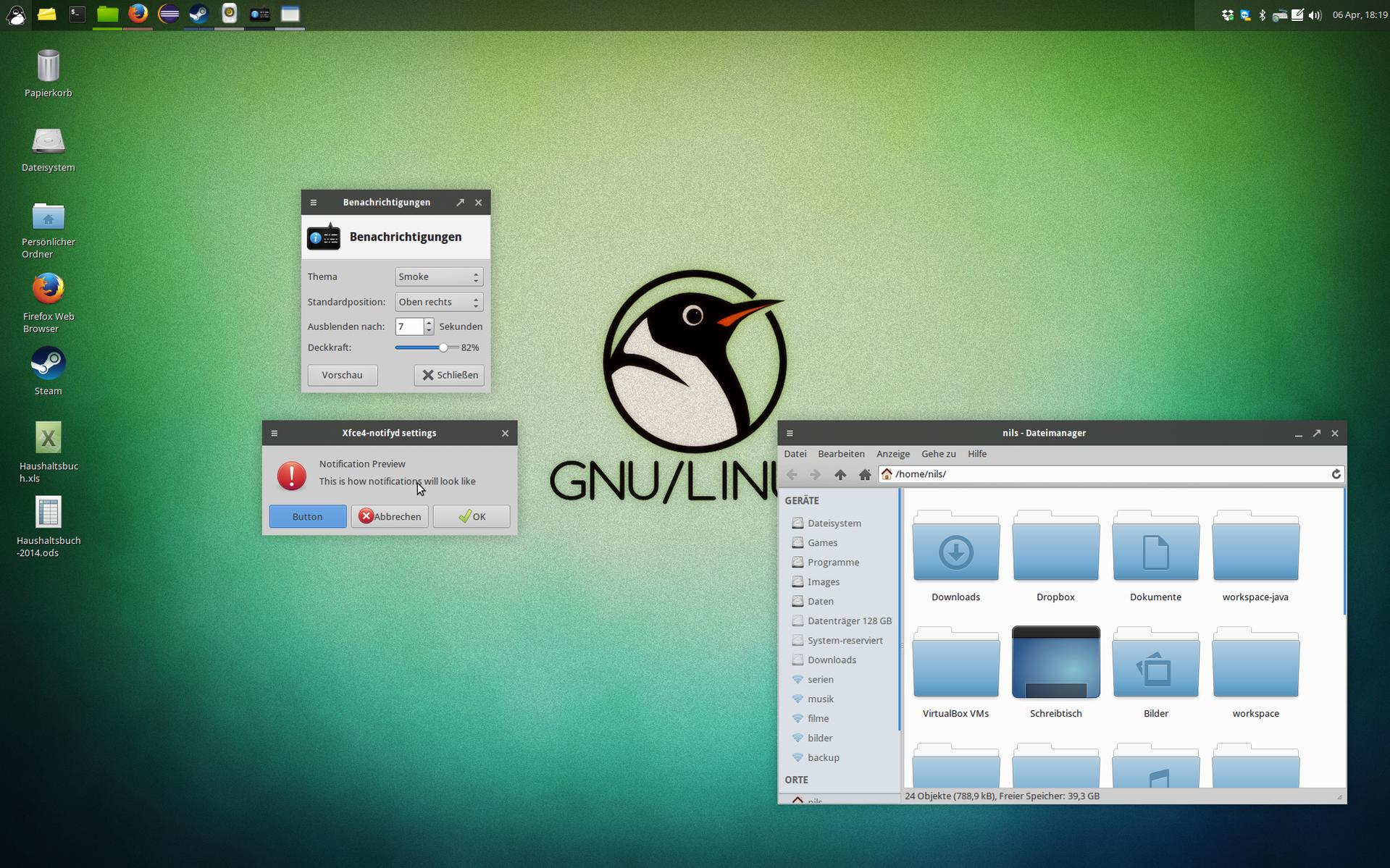The width and height of the screenshot is (1390, 868).
Task: Click the clock showing 06 Apr, 18:19
Action: [x=1360, y=15]
